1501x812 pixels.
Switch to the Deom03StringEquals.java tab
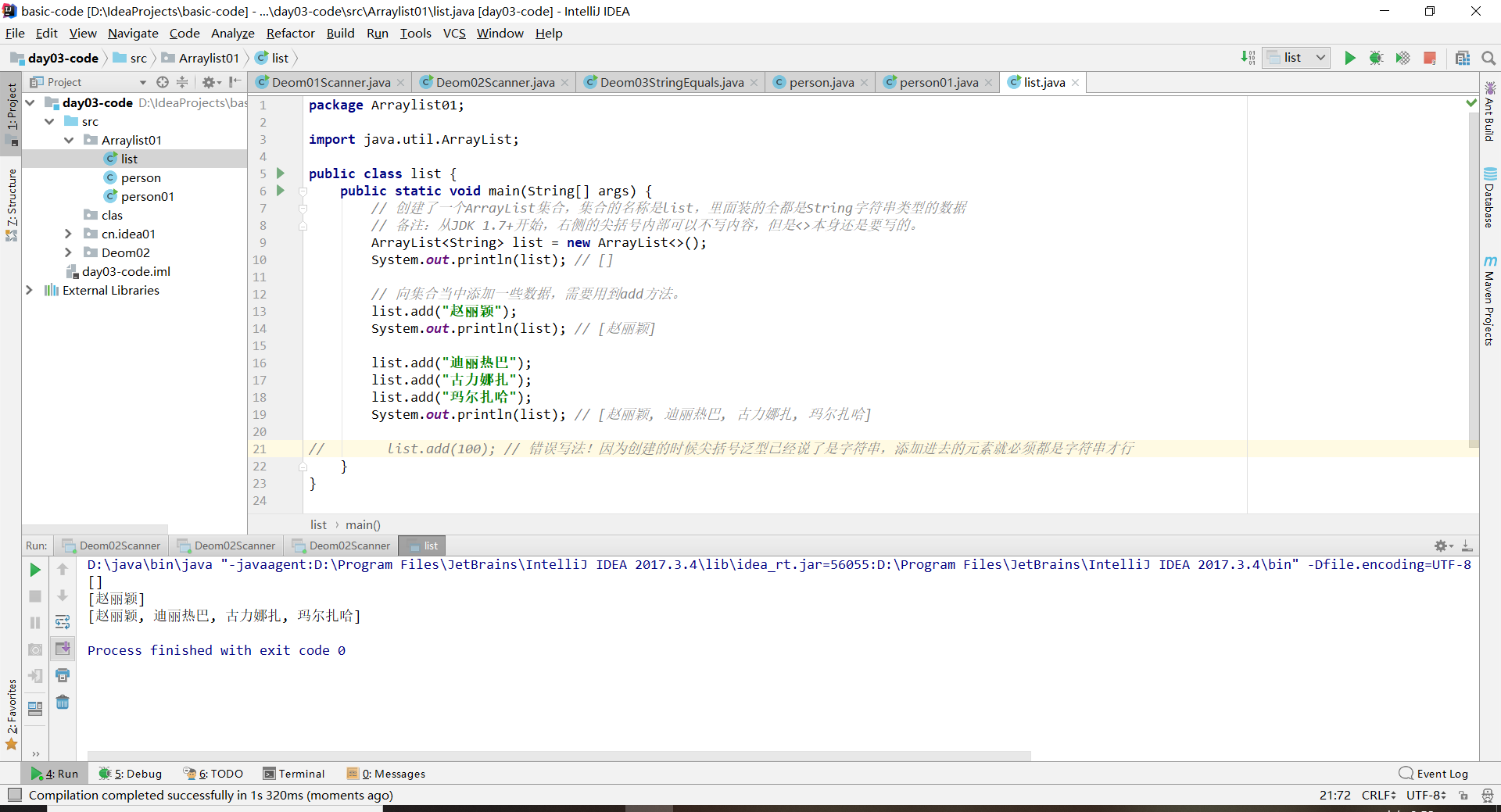point(672,82)
